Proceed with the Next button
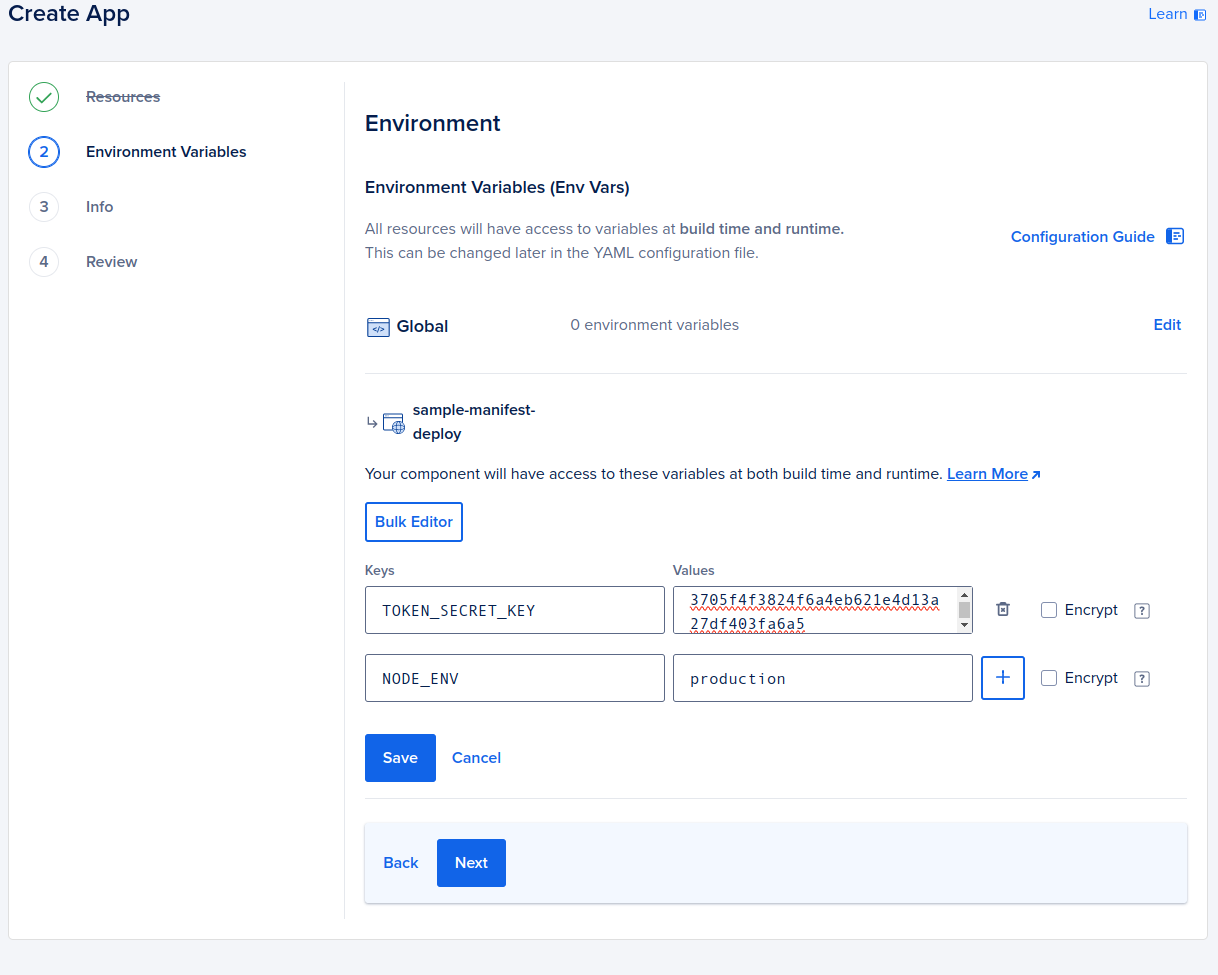The image size is (1218, 975). pos(471,862)
